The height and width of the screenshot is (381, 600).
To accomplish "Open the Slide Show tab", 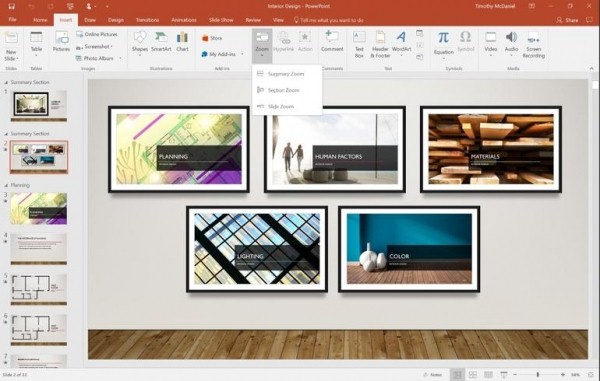I will [221, 20].
